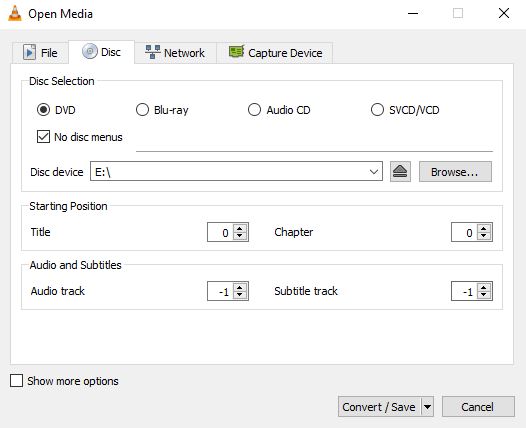Click the Browse... button
Viewport: 526px width, 428px height.
coord(455,172)
